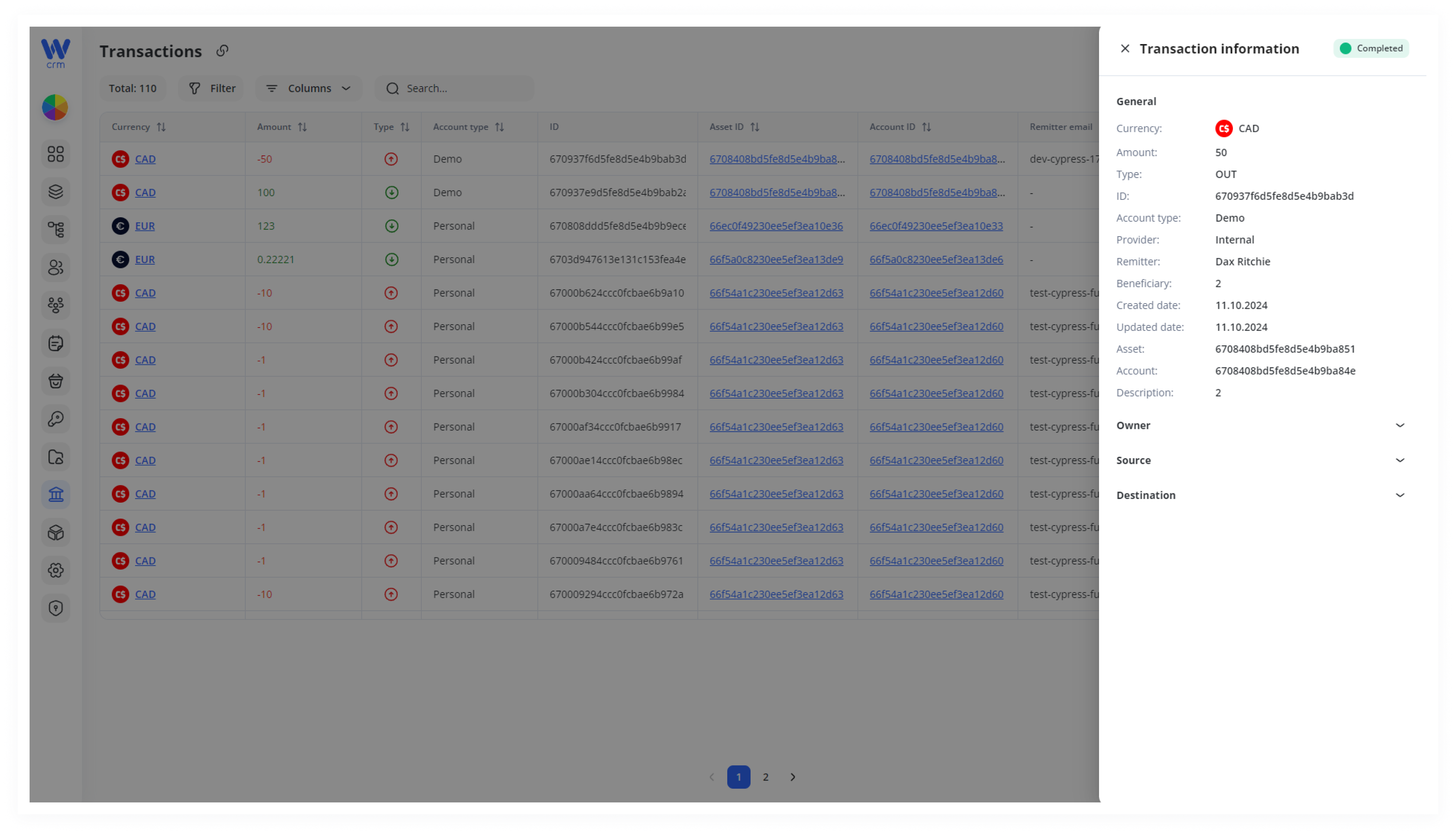Open the key icon in sidebar
Screen dimensions: 1456x835
(55, 419)
